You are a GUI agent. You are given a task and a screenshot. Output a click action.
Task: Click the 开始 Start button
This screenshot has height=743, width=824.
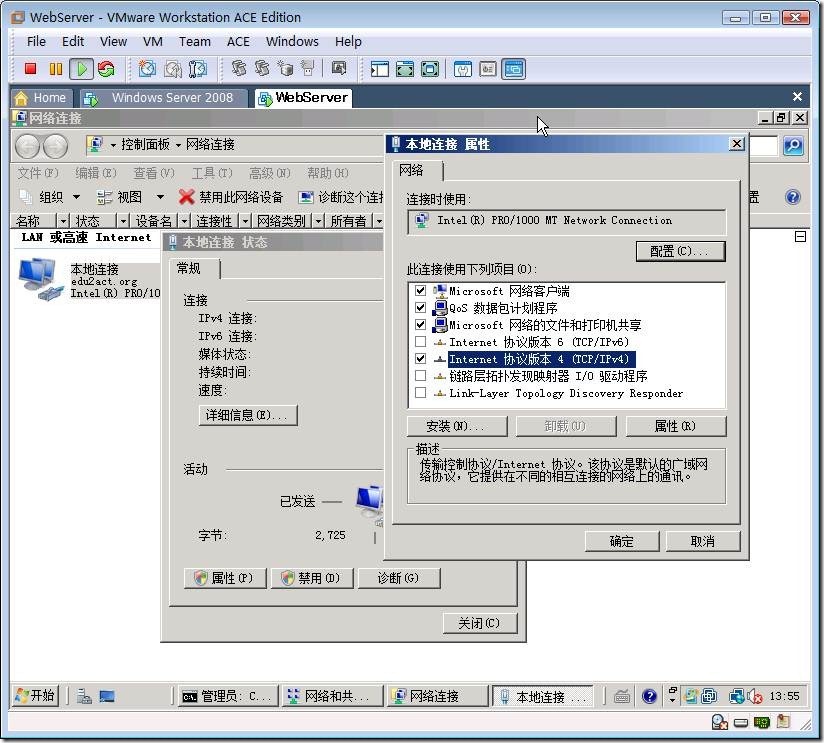tap(35, 696)
